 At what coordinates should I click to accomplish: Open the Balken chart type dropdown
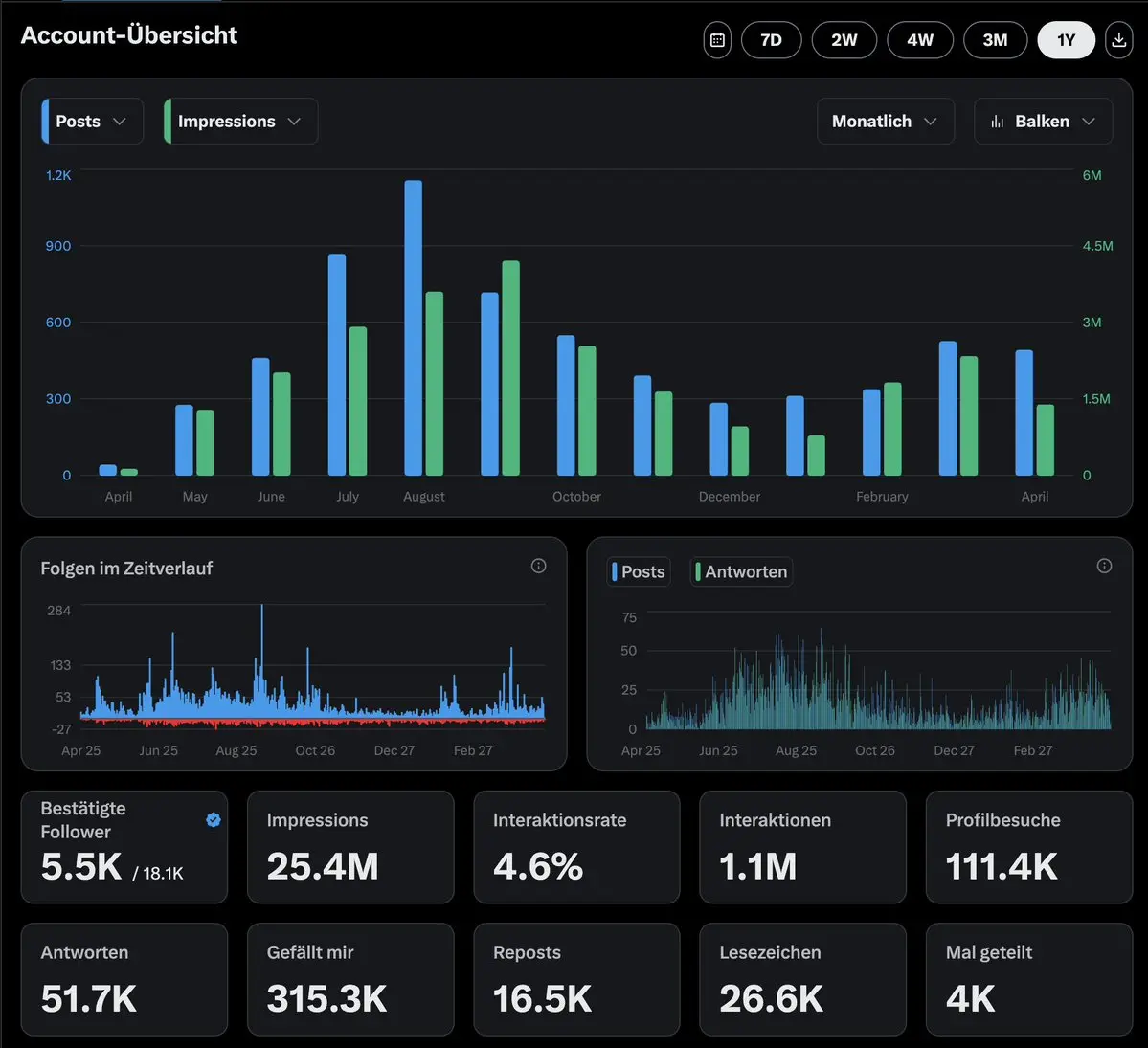pos(1044,122)
